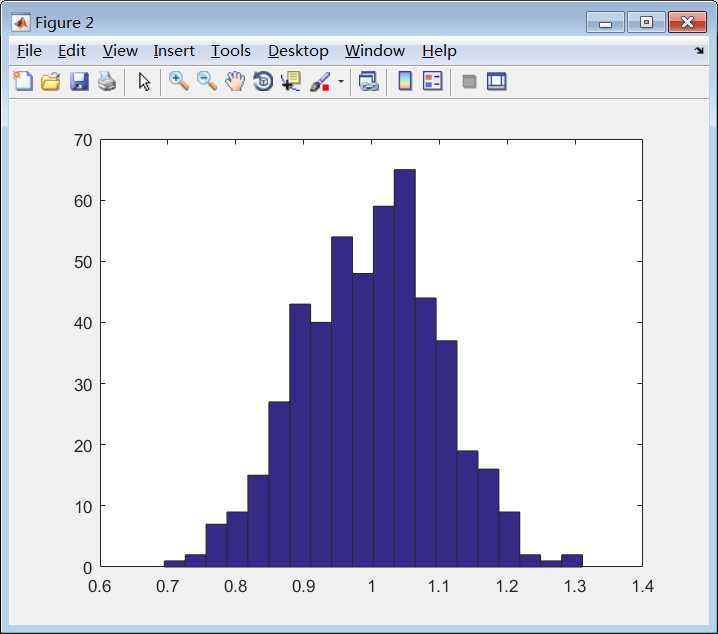
Task: Open a file with the folder icon
Action: point(51,81)
